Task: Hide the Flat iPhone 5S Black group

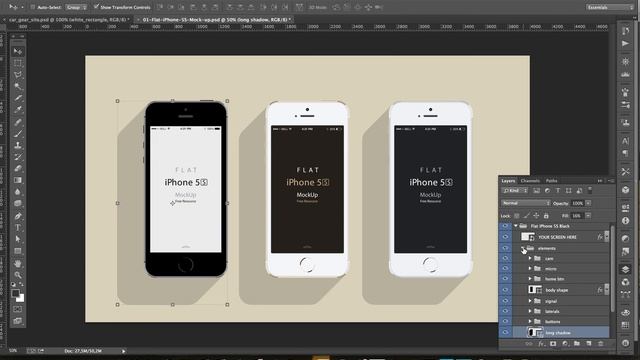Action: coord(505,226)
